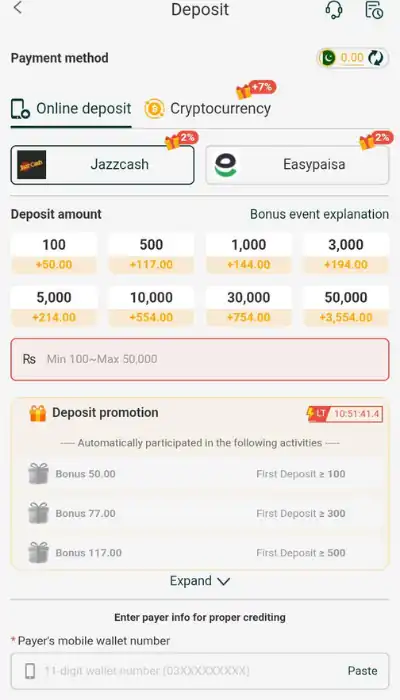Expand the deposit promotion list

(x=200, y=581)
